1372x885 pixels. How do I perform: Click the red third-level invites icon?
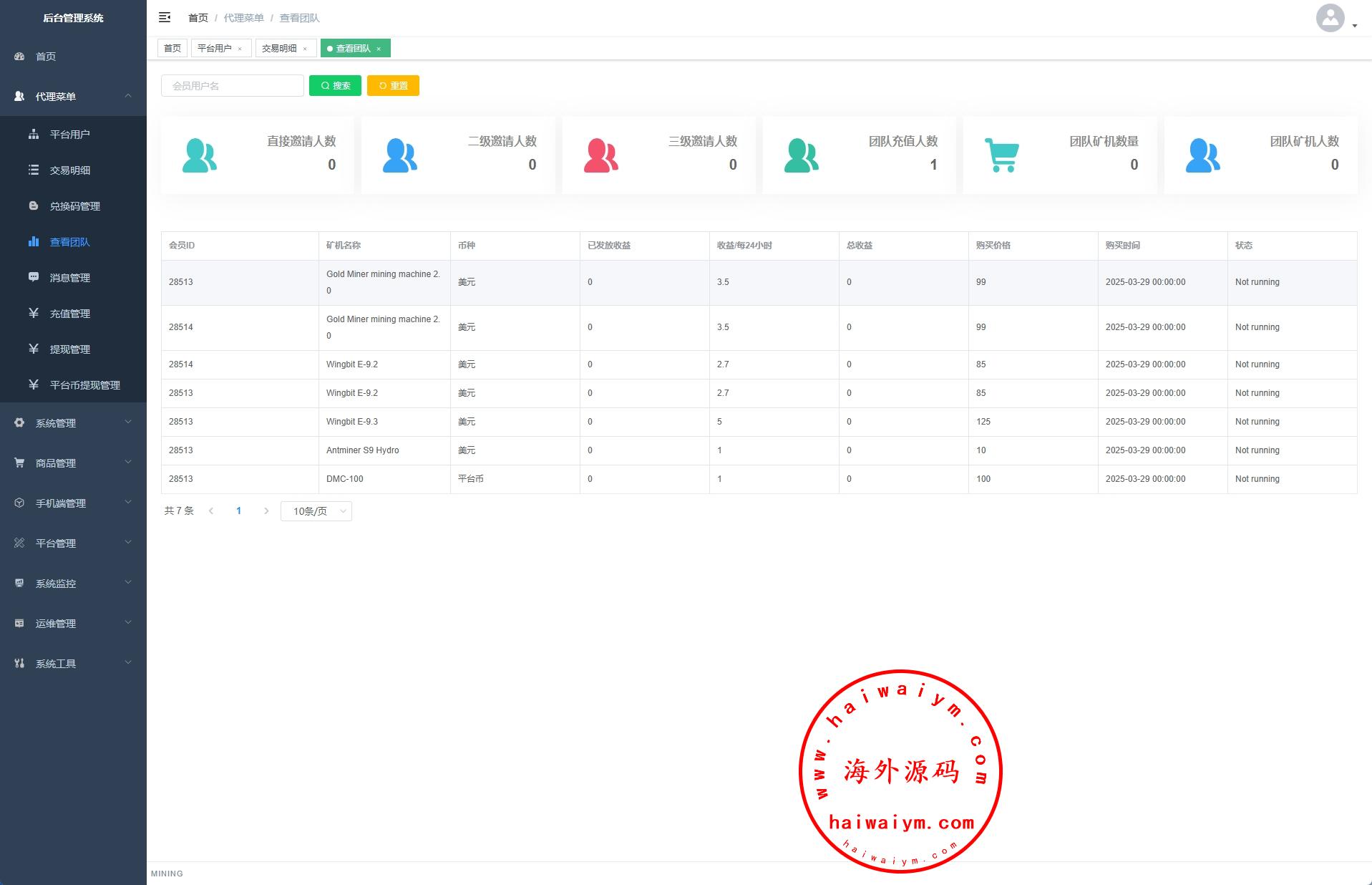tap(600, 155)
